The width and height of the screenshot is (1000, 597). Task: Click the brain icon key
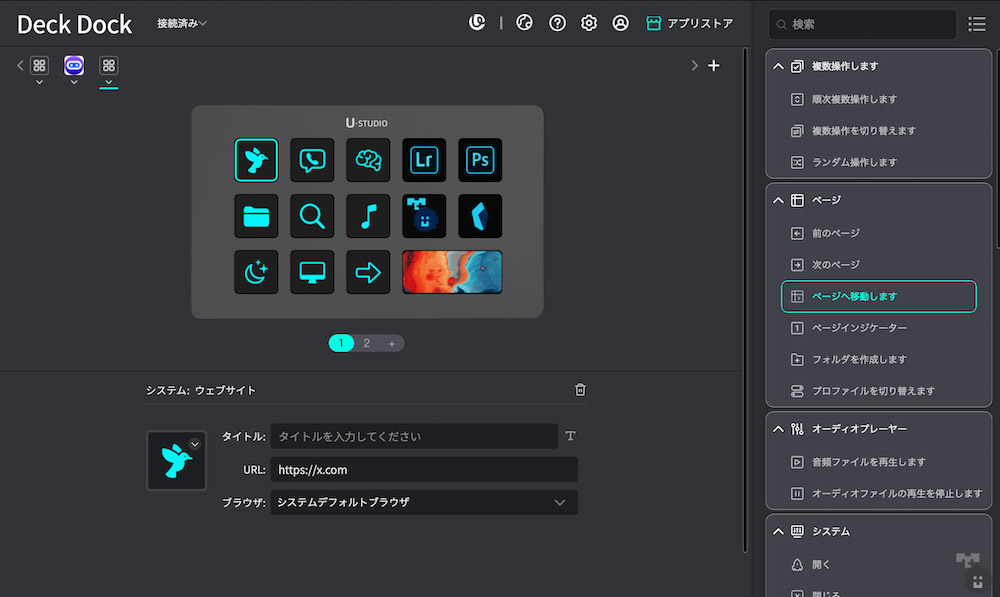(368, 160)
